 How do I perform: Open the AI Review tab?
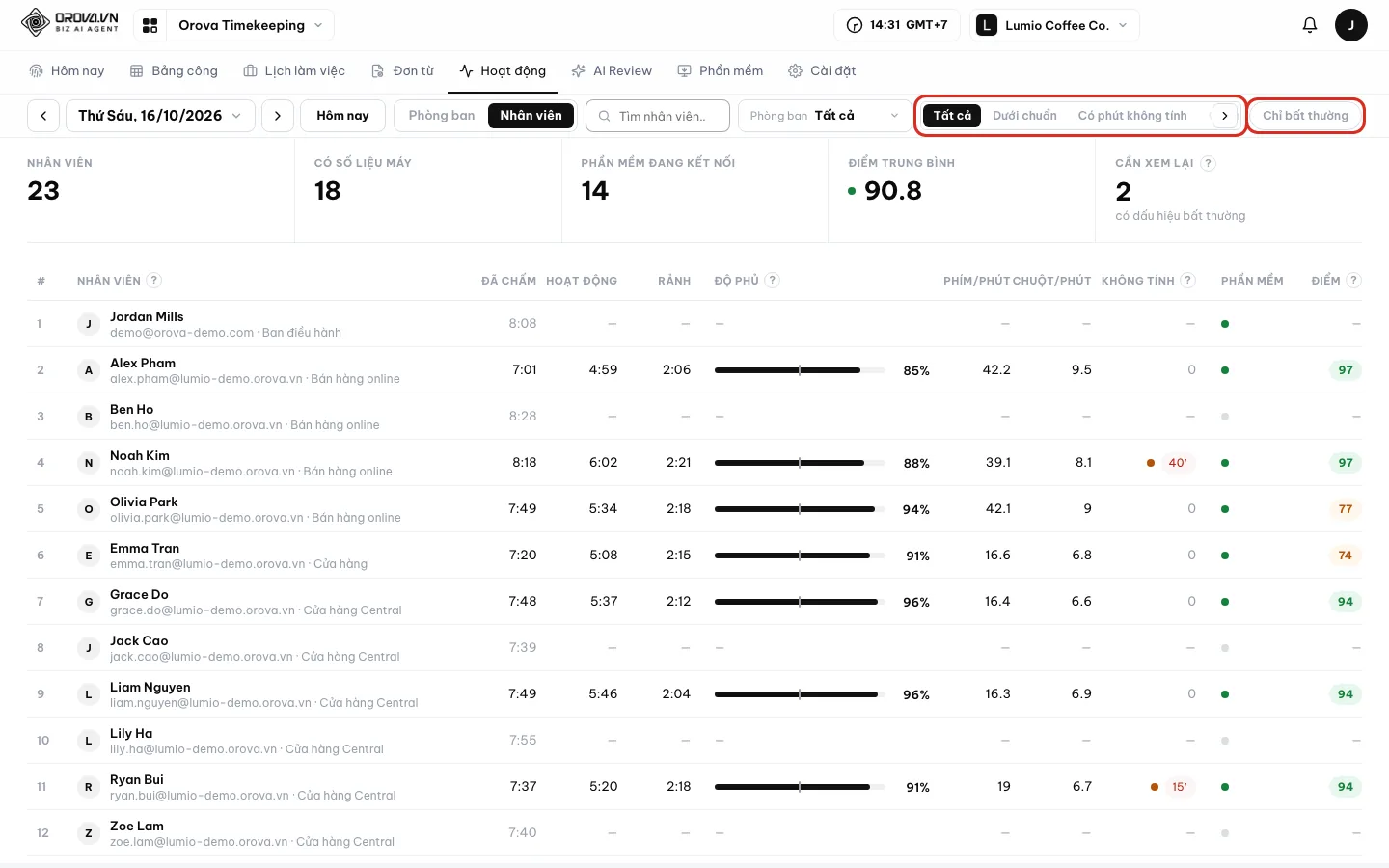tap(612, 71)
